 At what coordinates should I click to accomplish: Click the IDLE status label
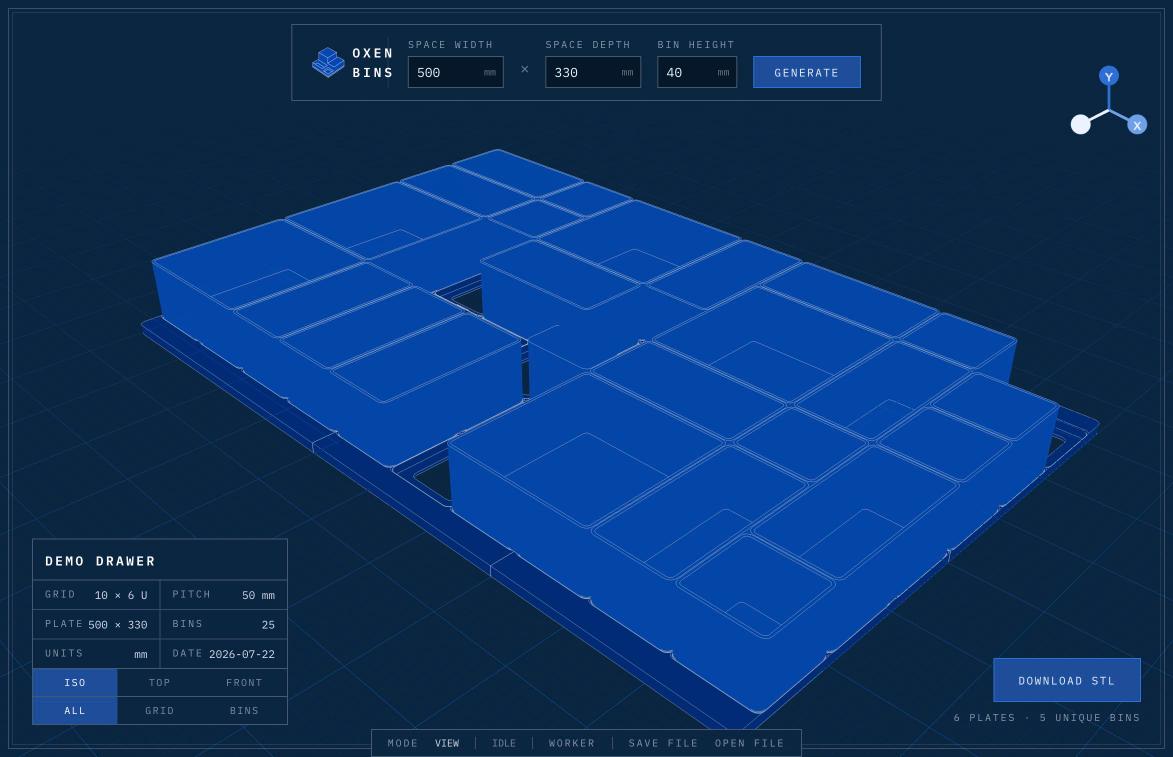(504, 744)
